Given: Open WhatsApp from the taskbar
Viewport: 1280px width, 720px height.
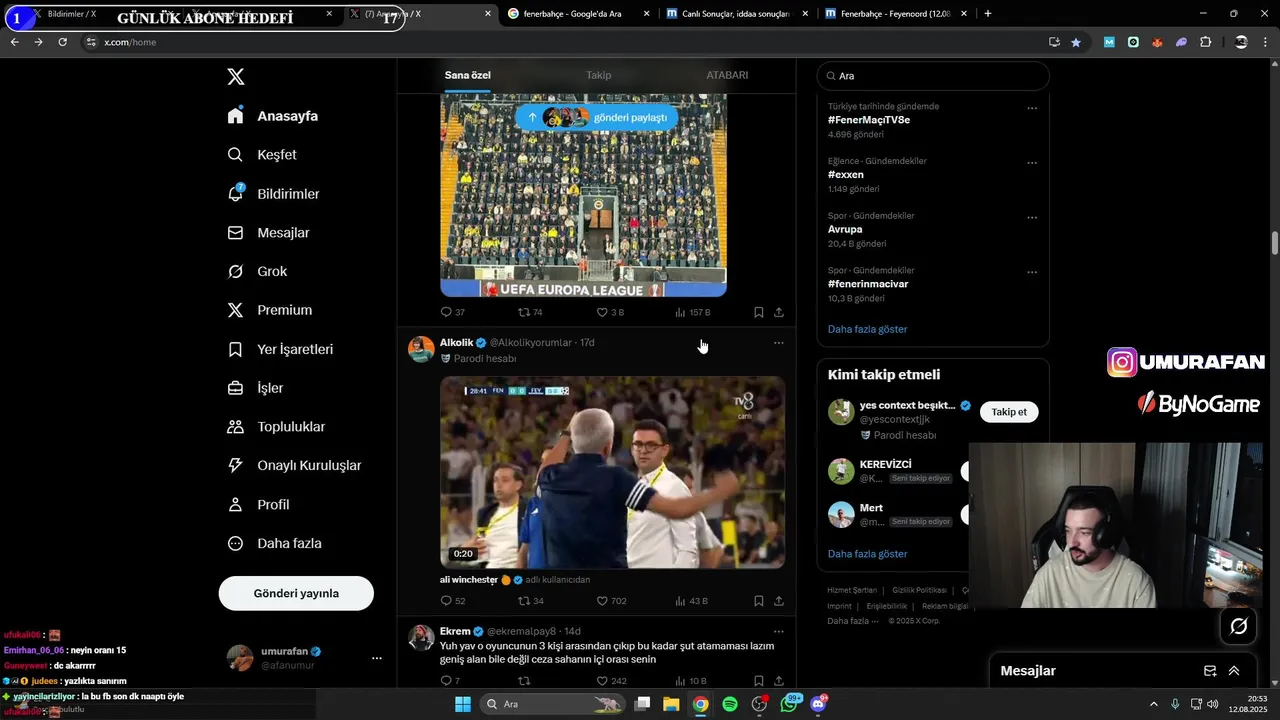Looking at the screenshot, I should pyautogui.click(x=789, y=704).
